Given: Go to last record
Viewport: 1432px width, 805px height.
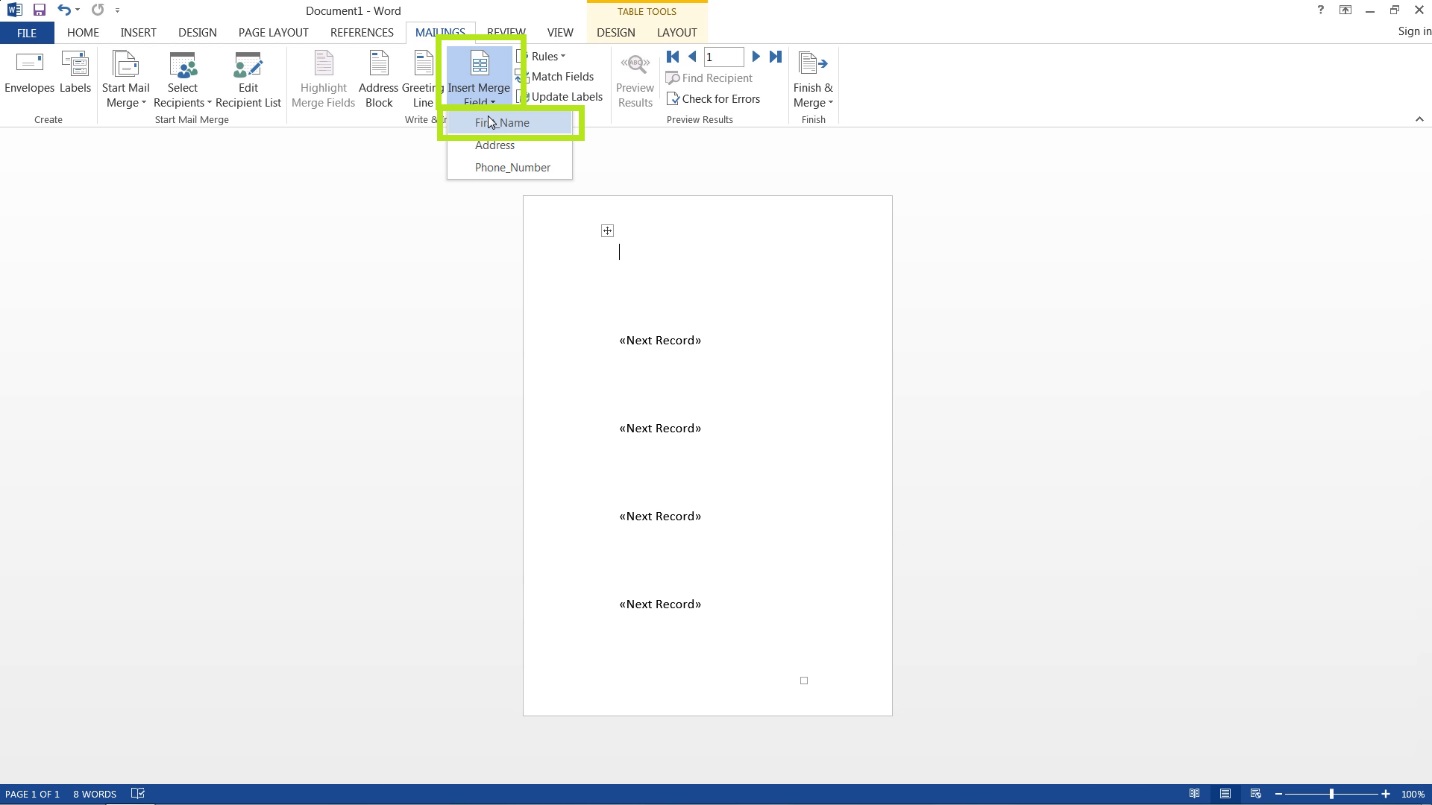Looking at the screenshot, I should pos(775,57).
